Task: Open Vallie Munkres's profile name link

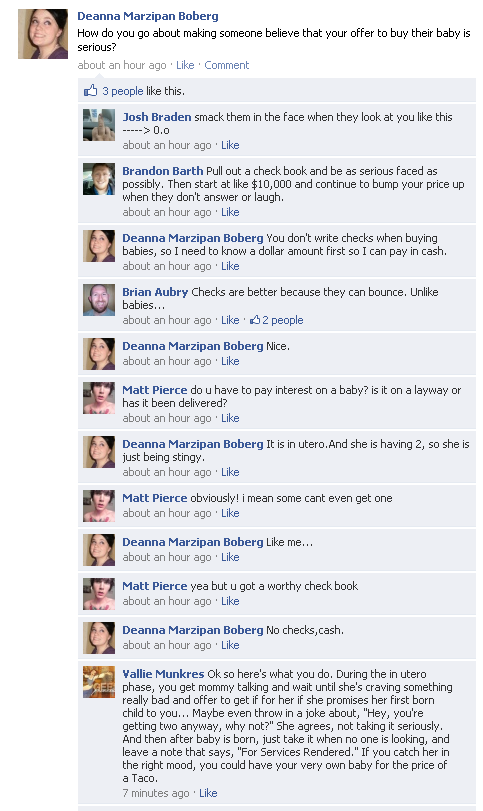Action: pos(163,674)
